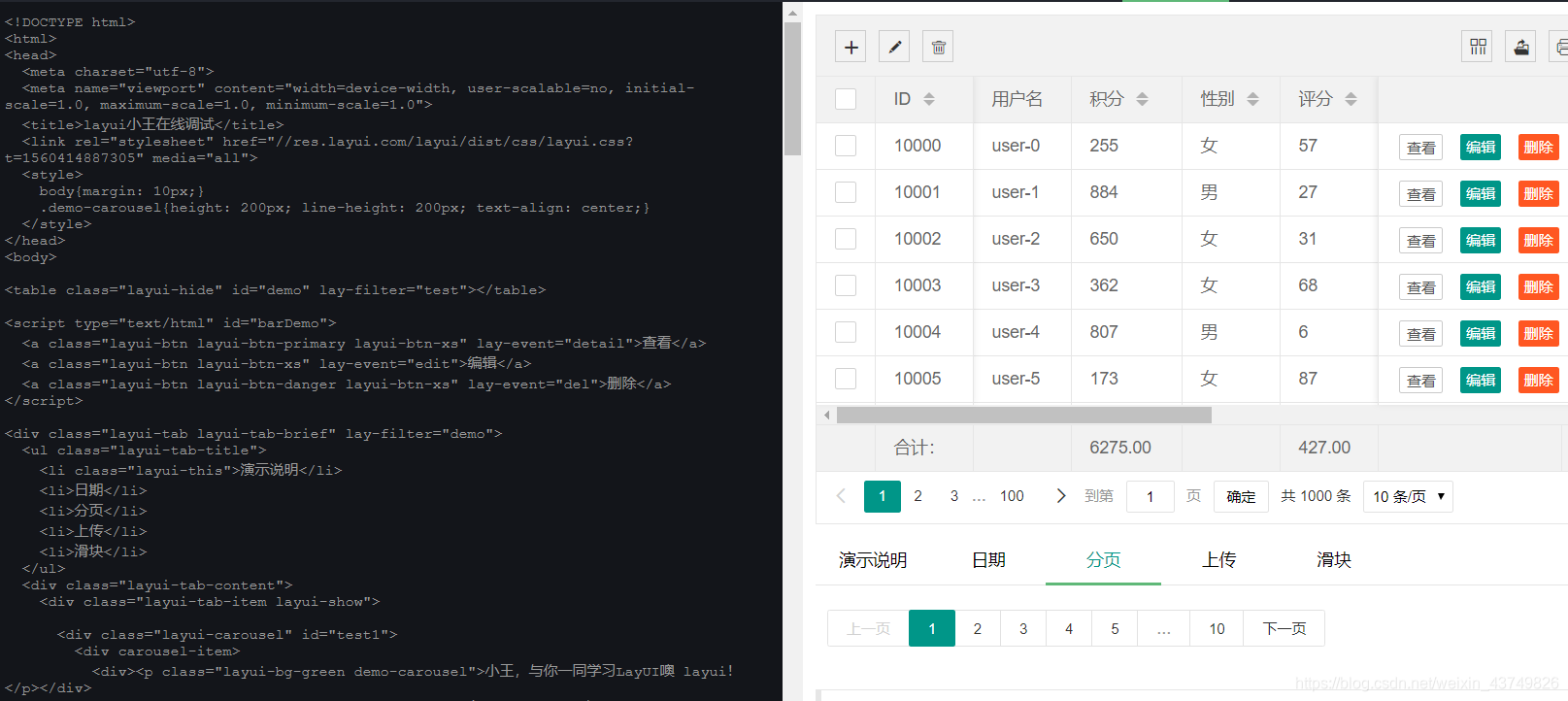The image size is (1568, 701).
Task: Click the 上一页 previous page button
Action: click(x=868, y=628)
